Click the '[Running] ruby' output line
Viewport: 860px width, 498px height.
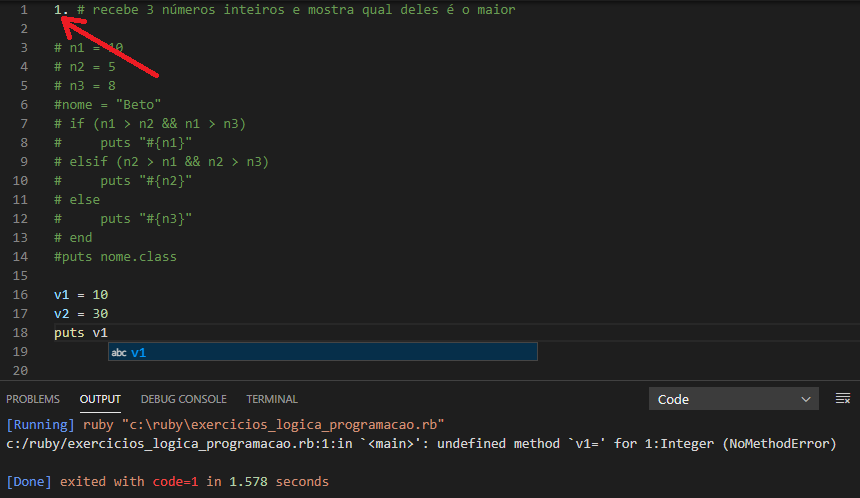coord(225,424)
